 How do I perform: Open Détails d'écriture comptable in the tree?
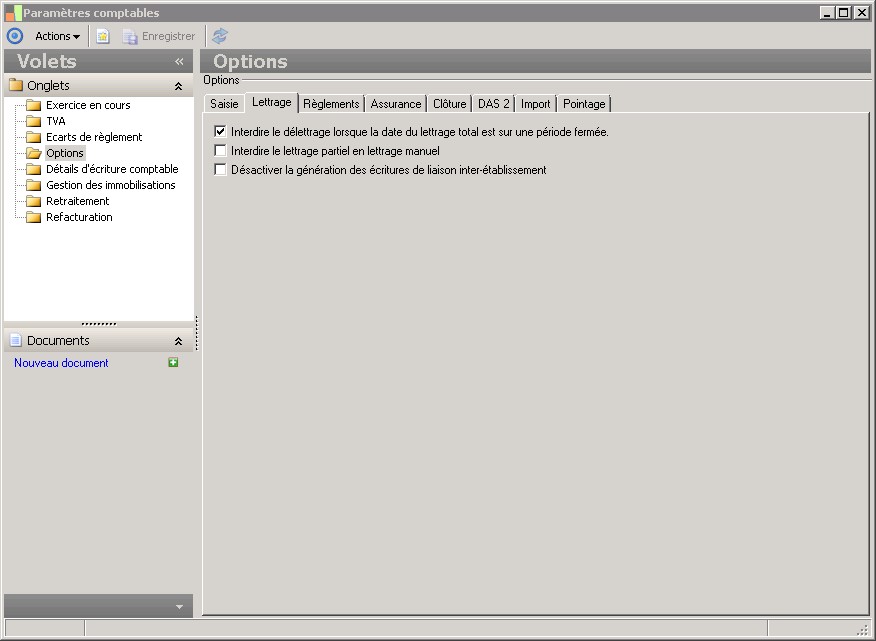pyautogui.click(x=112, y=169)
